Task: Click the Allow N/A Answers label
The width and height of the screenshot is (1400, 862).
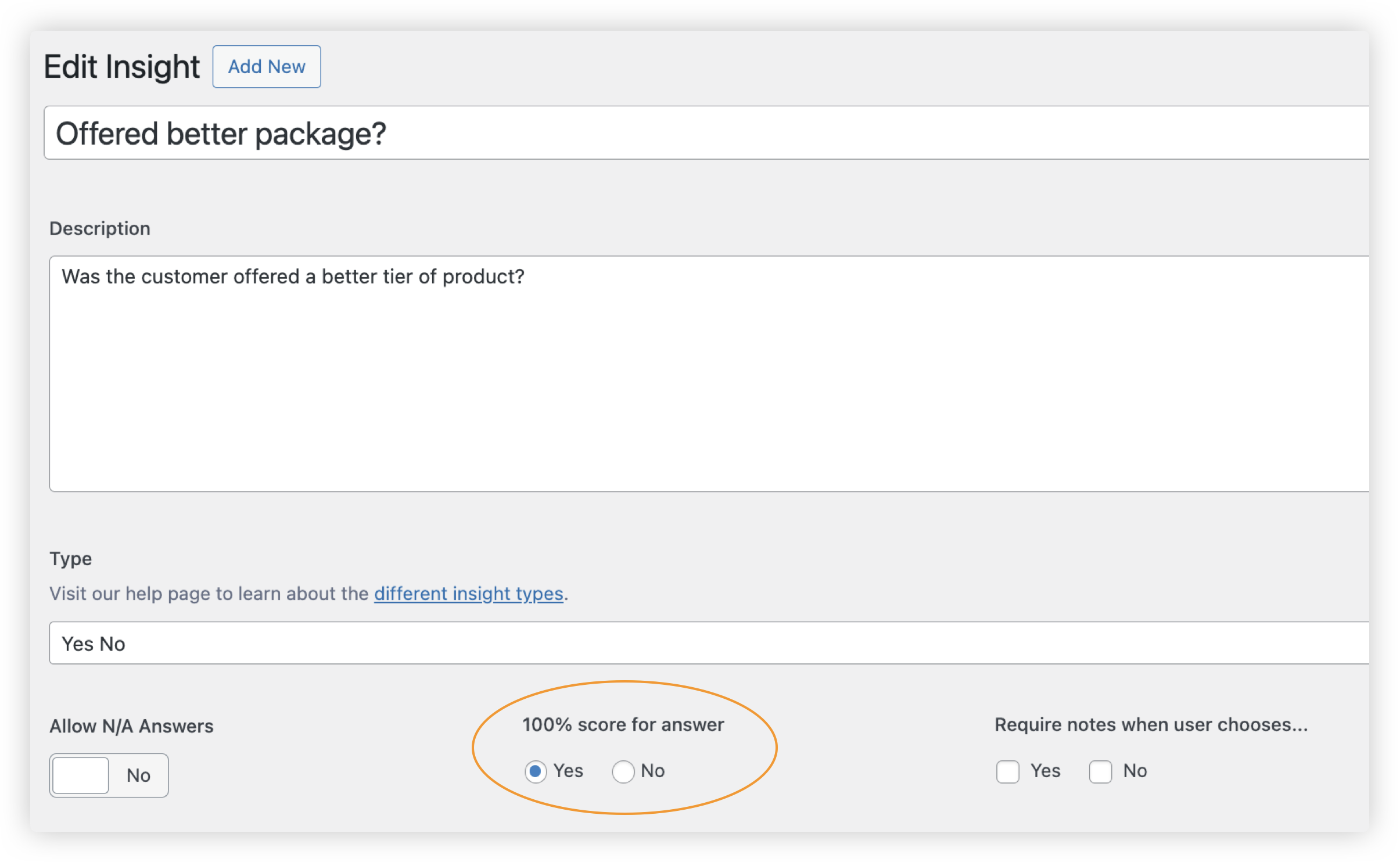Action: click(131, 726)
